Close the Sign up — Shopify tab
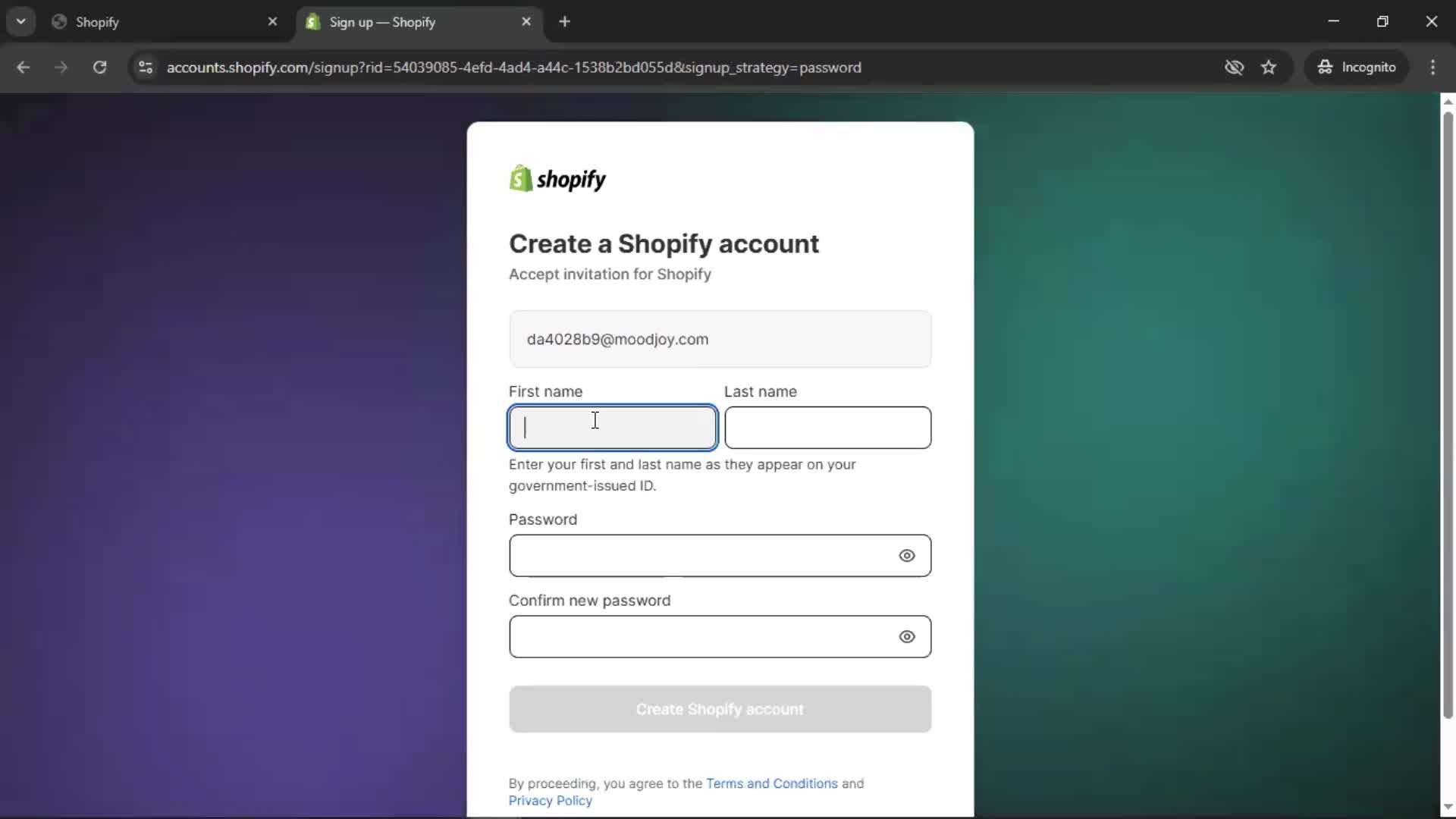 (x=526, y=22)
